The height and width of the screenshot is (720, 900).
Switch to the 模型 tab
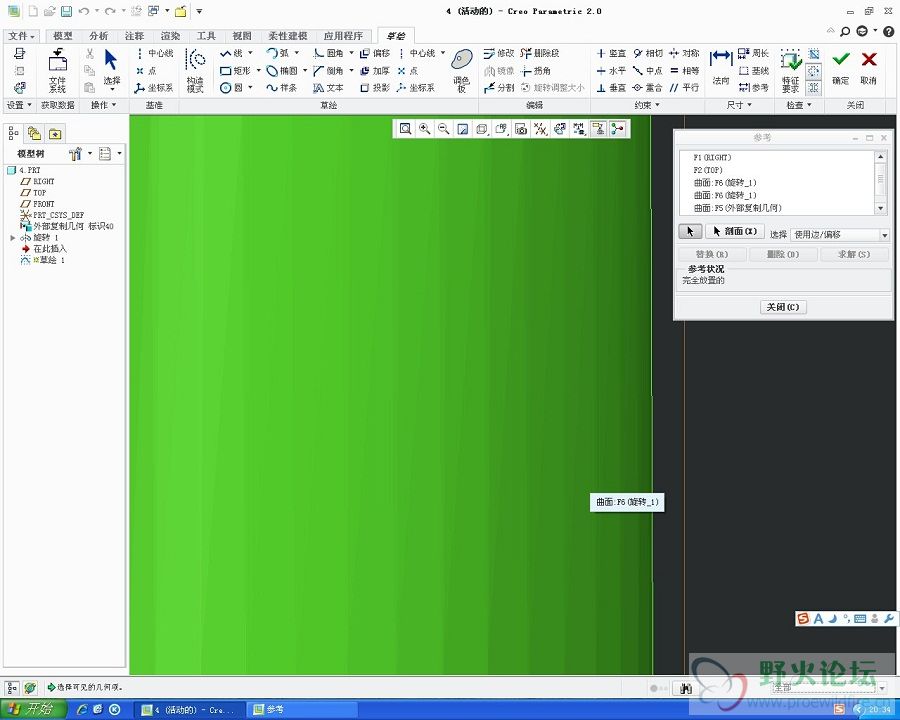(63, 36)
